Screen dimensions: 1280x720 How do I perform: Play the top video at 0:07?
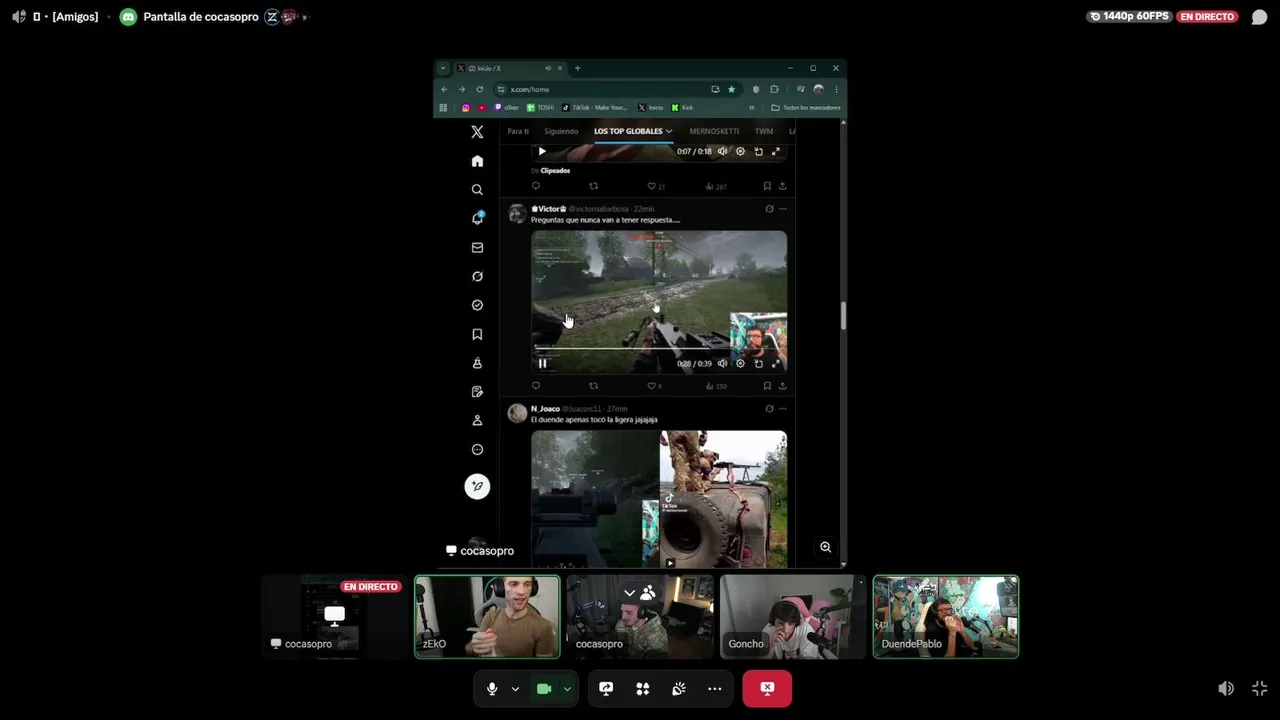coord(542,152)
